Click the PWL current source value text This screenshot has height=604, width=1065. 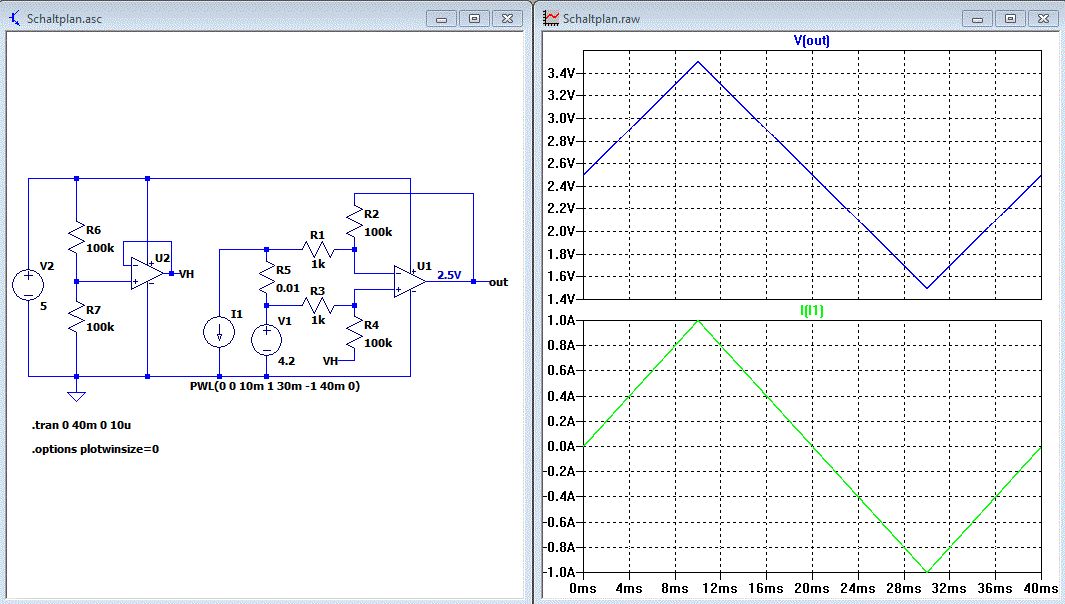(273, 386)
